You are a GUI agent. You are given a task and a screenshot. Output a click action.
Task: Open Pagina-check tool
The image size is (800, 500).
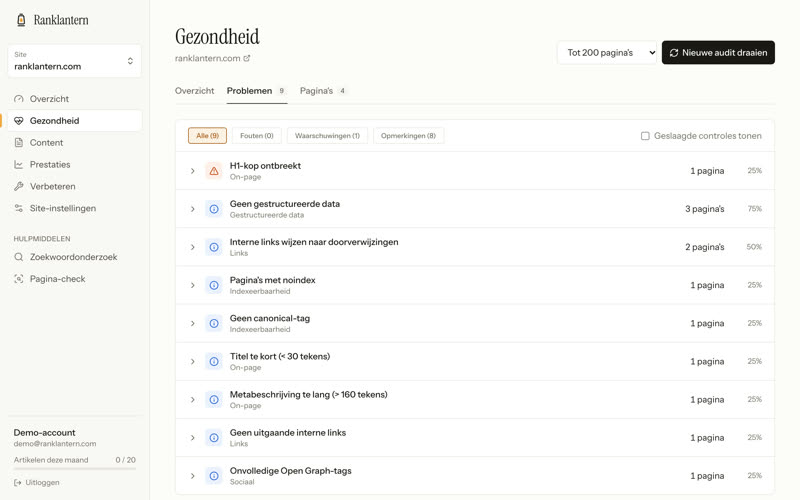(x=74, y=279)
